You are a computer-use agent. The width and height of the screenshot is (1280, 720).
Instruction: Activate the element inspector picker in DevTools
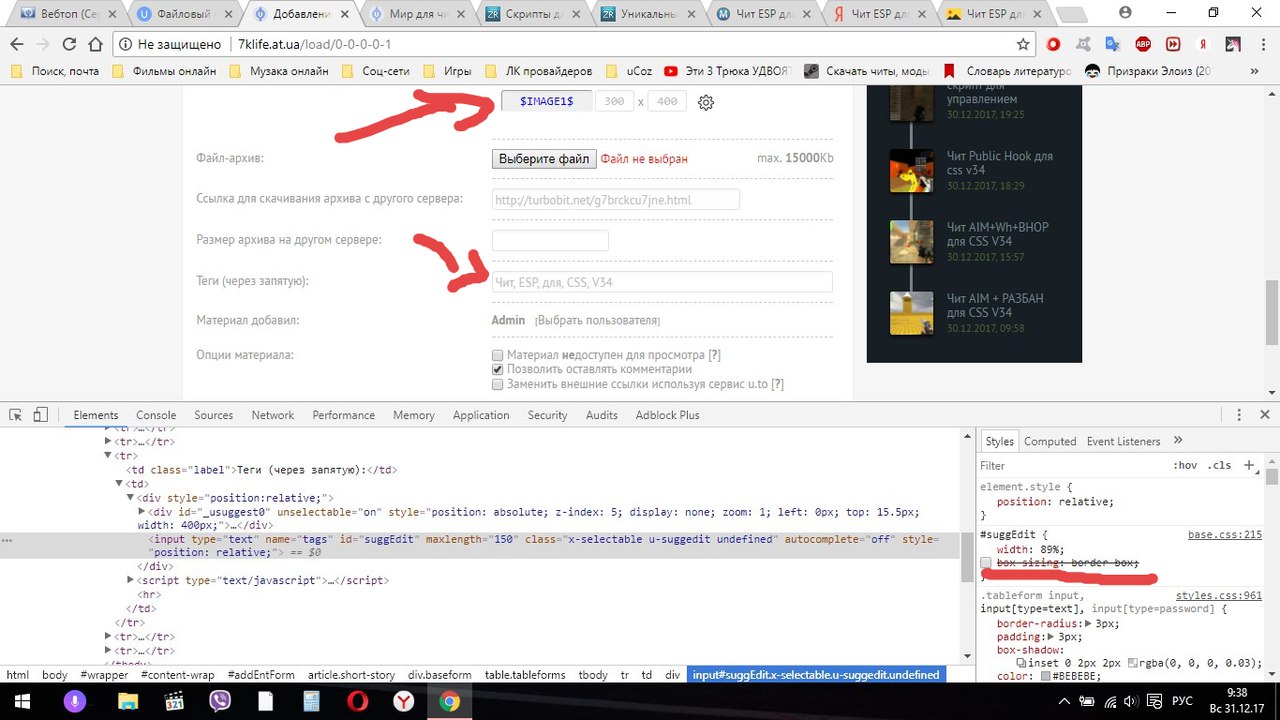(x=15, y=415)
